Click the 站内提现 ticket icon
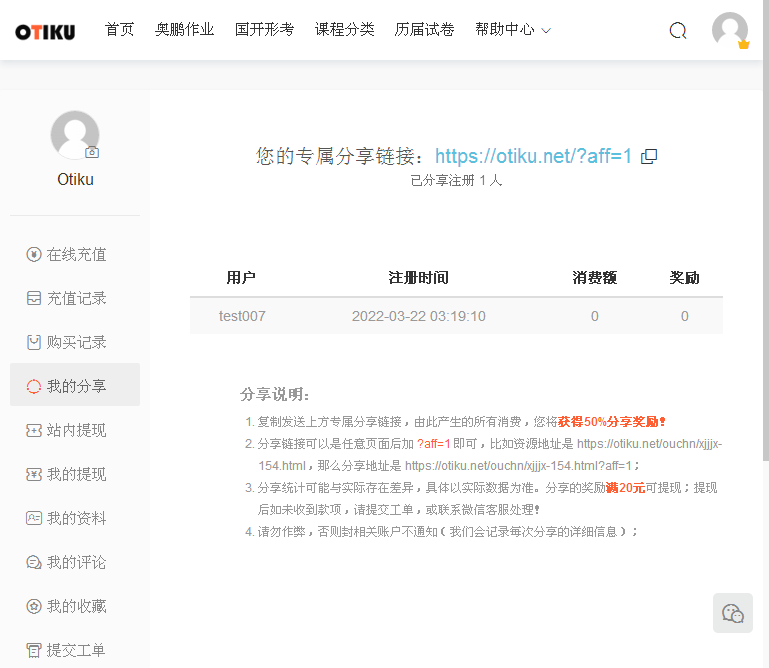The height and width of the screenshot is (668, 769). pos(33,431)
